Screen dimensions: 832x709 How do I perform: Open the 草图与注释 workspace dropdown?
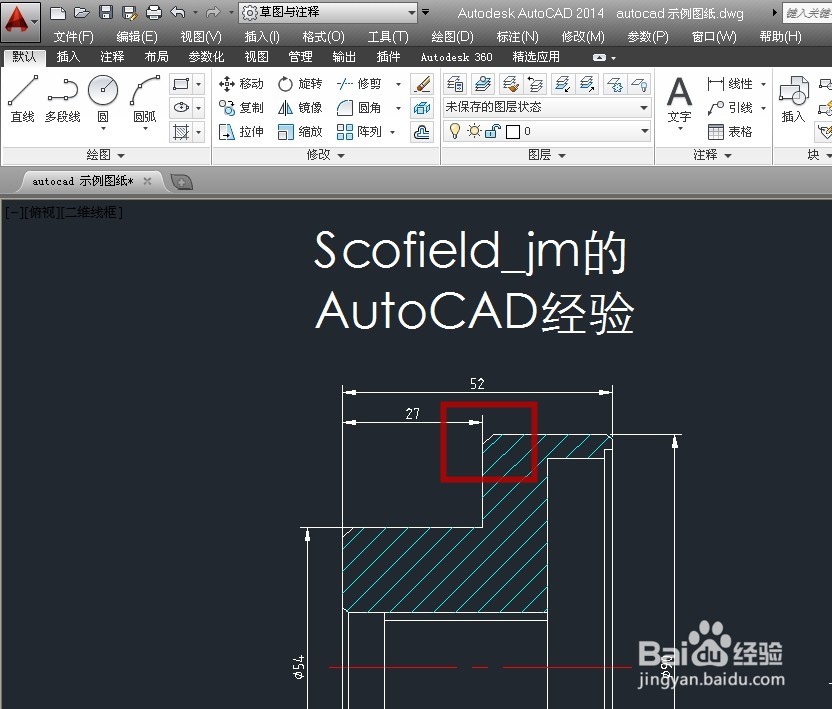pos(412,13)
